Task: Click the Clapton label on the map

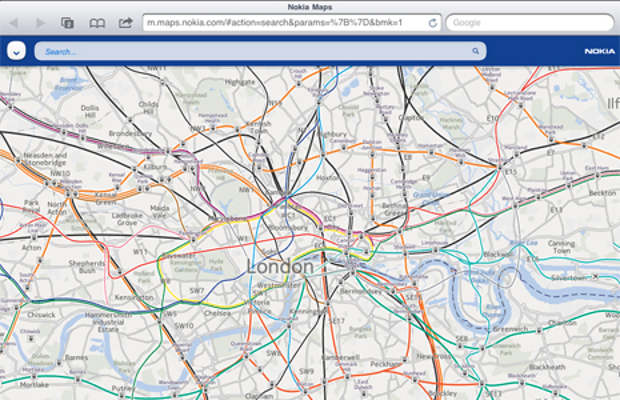Action: click(411, 118)
